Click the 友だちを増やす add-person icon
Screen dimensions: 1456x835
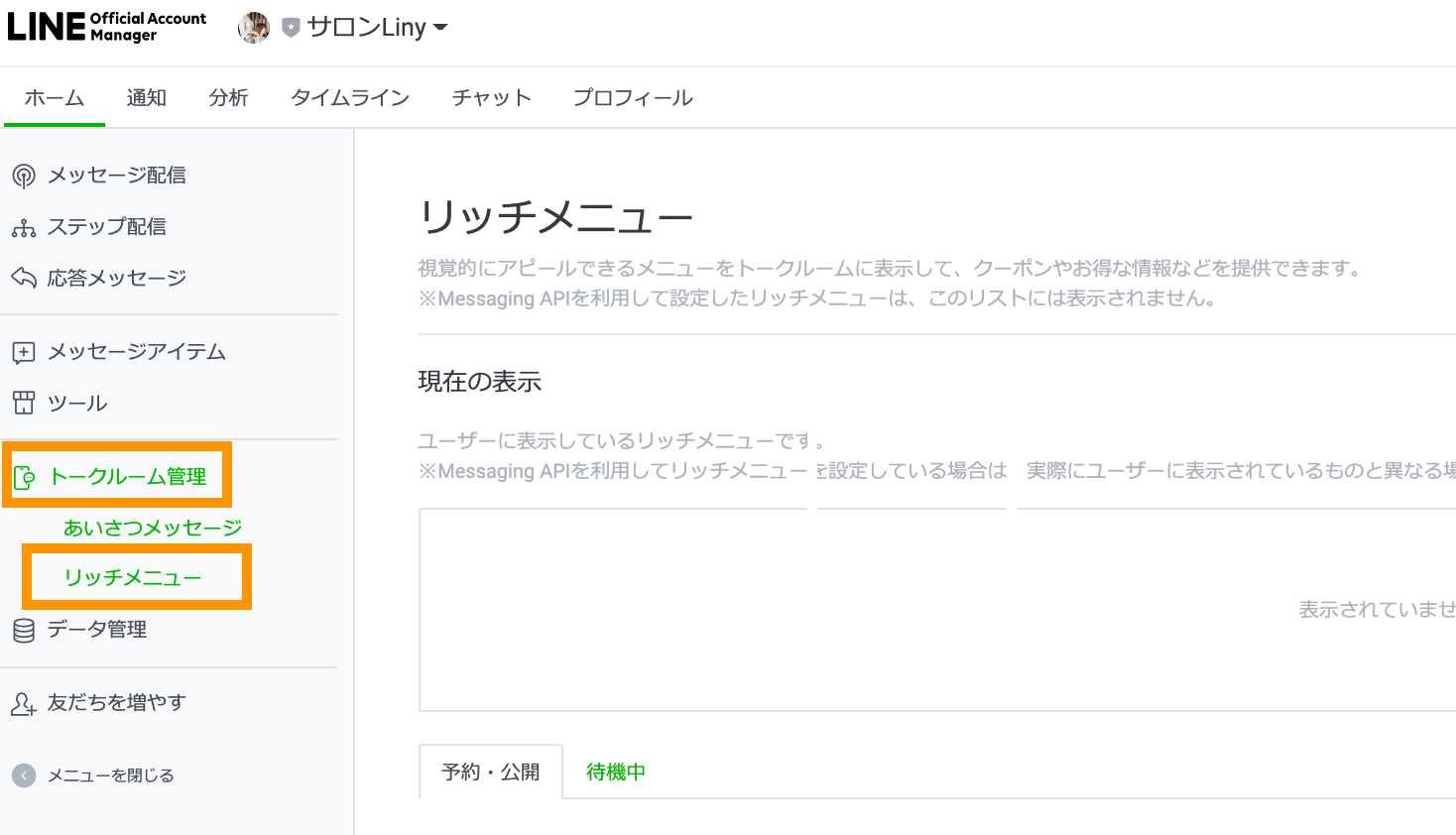[x=24, y=703]
